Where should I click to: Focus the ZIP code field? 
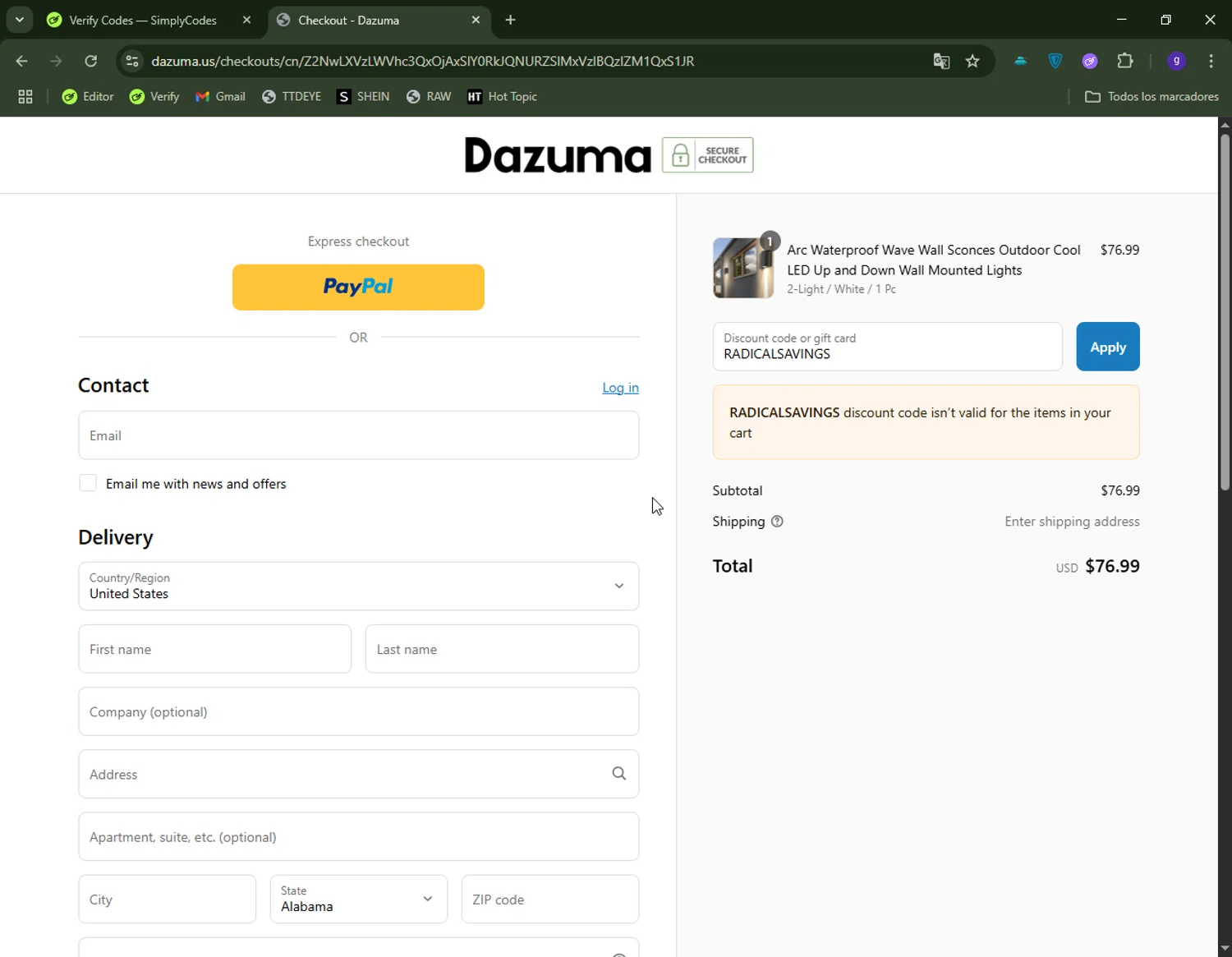[x=550, y=899]
